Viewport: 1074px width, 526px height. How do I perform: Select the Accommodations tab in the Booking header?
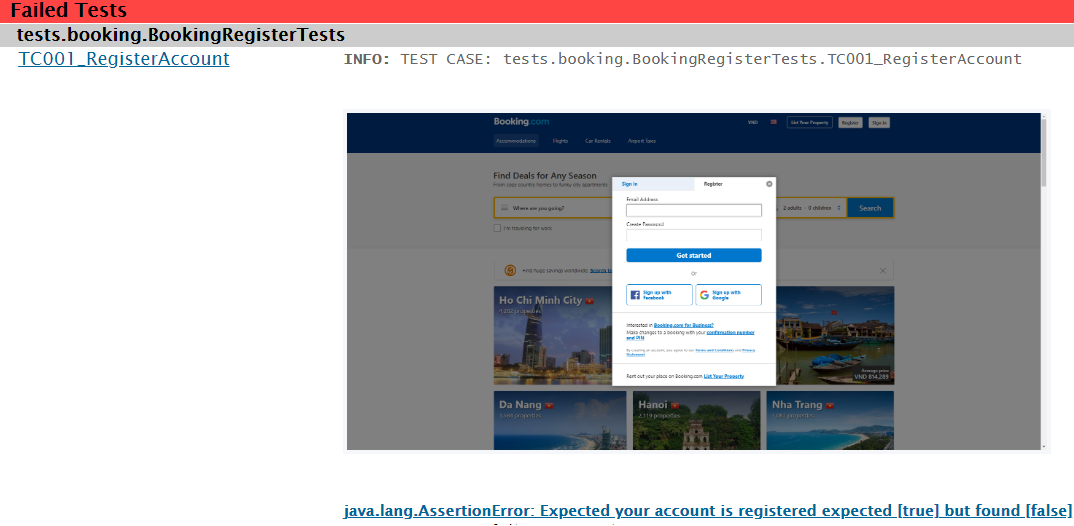coord(516,141)
